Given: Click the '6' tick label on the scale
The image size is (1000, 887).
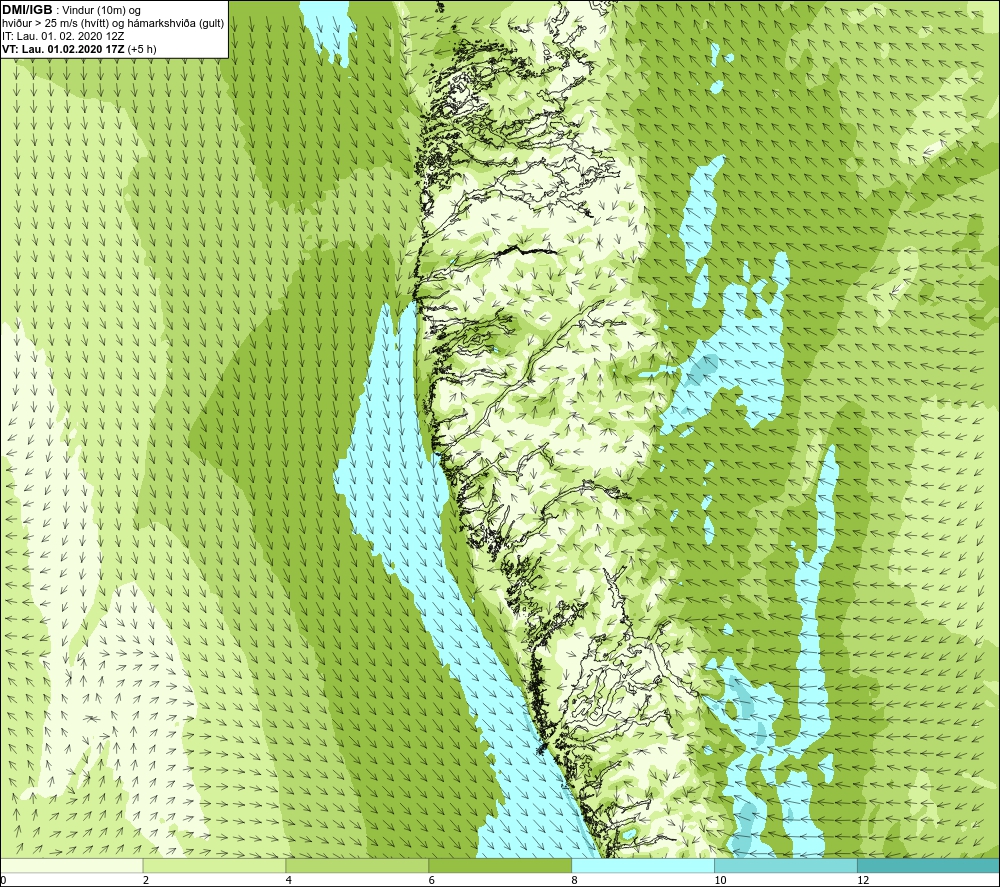Looking at the screenshot, I should point(432,881).
